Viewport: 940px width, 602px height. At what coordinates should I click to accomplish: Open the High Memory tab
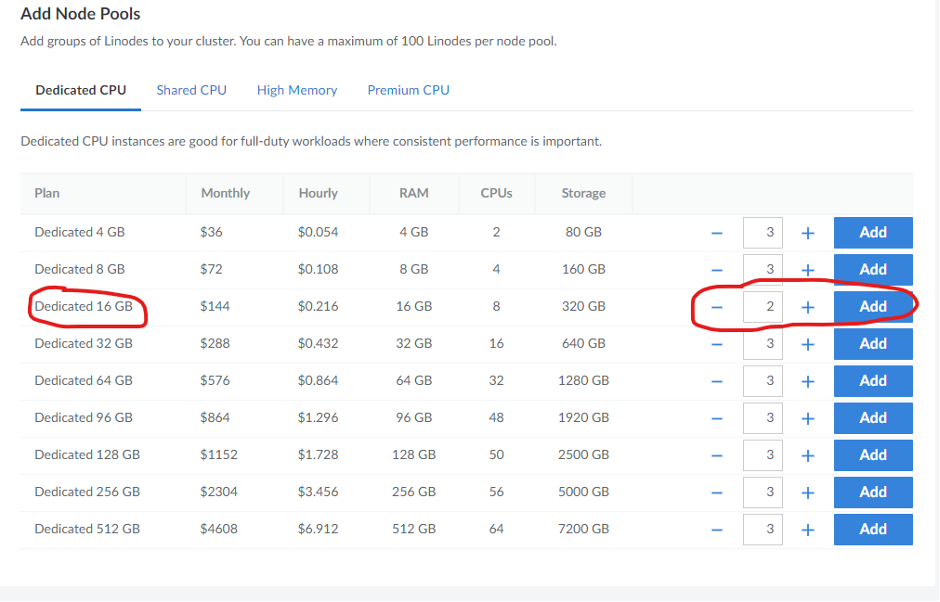point(297,90)
